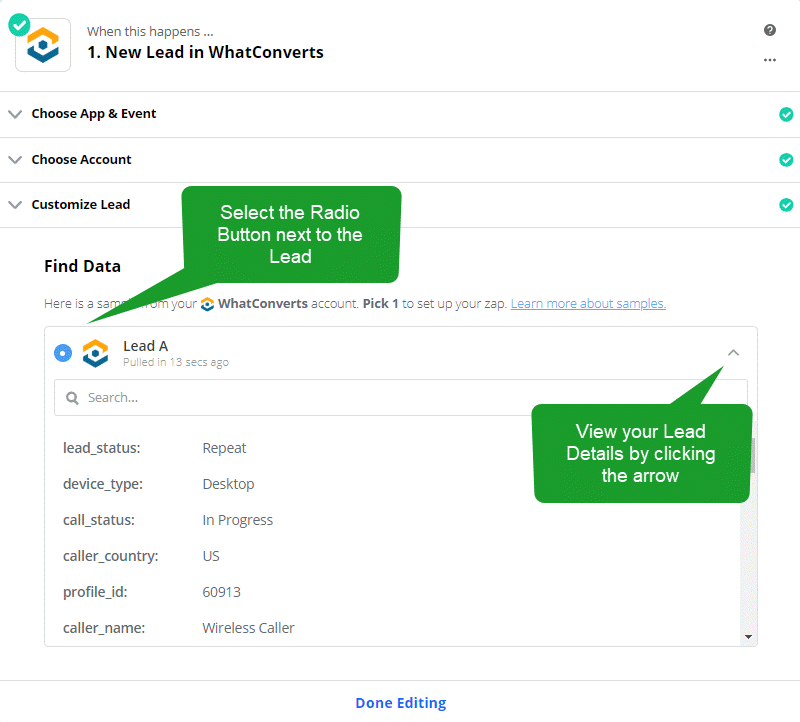Click the device_type field label

103,484
